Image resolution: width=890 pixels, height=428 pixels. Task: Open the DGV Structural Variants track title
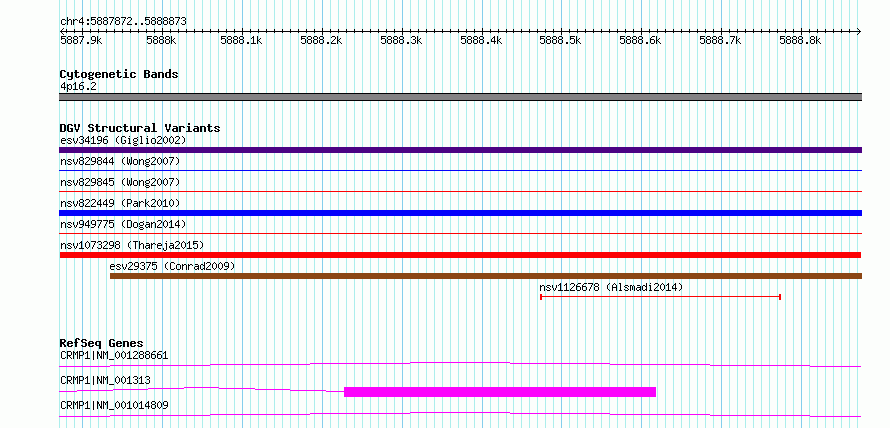coord(140,128)
